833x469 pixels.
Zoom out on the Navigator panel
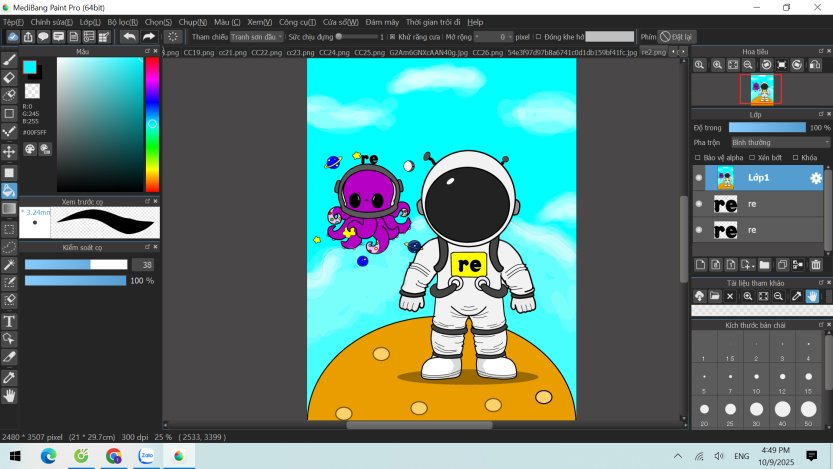pos(748,65)
